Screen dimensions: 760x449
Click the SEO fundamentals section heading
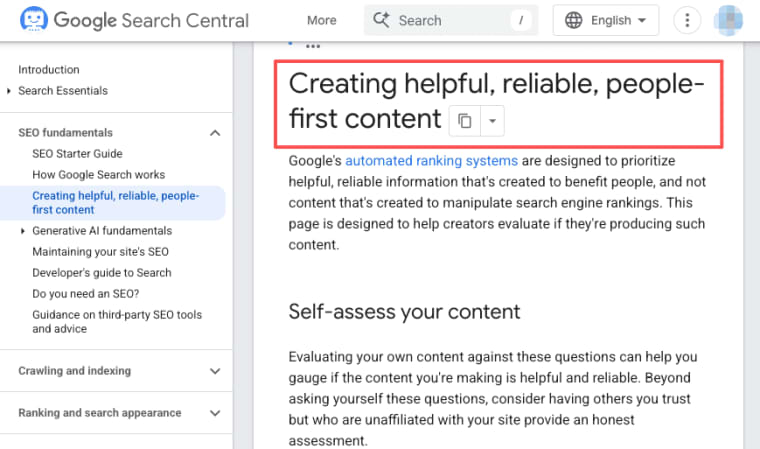pyautogui.click(x=65, y=133)
